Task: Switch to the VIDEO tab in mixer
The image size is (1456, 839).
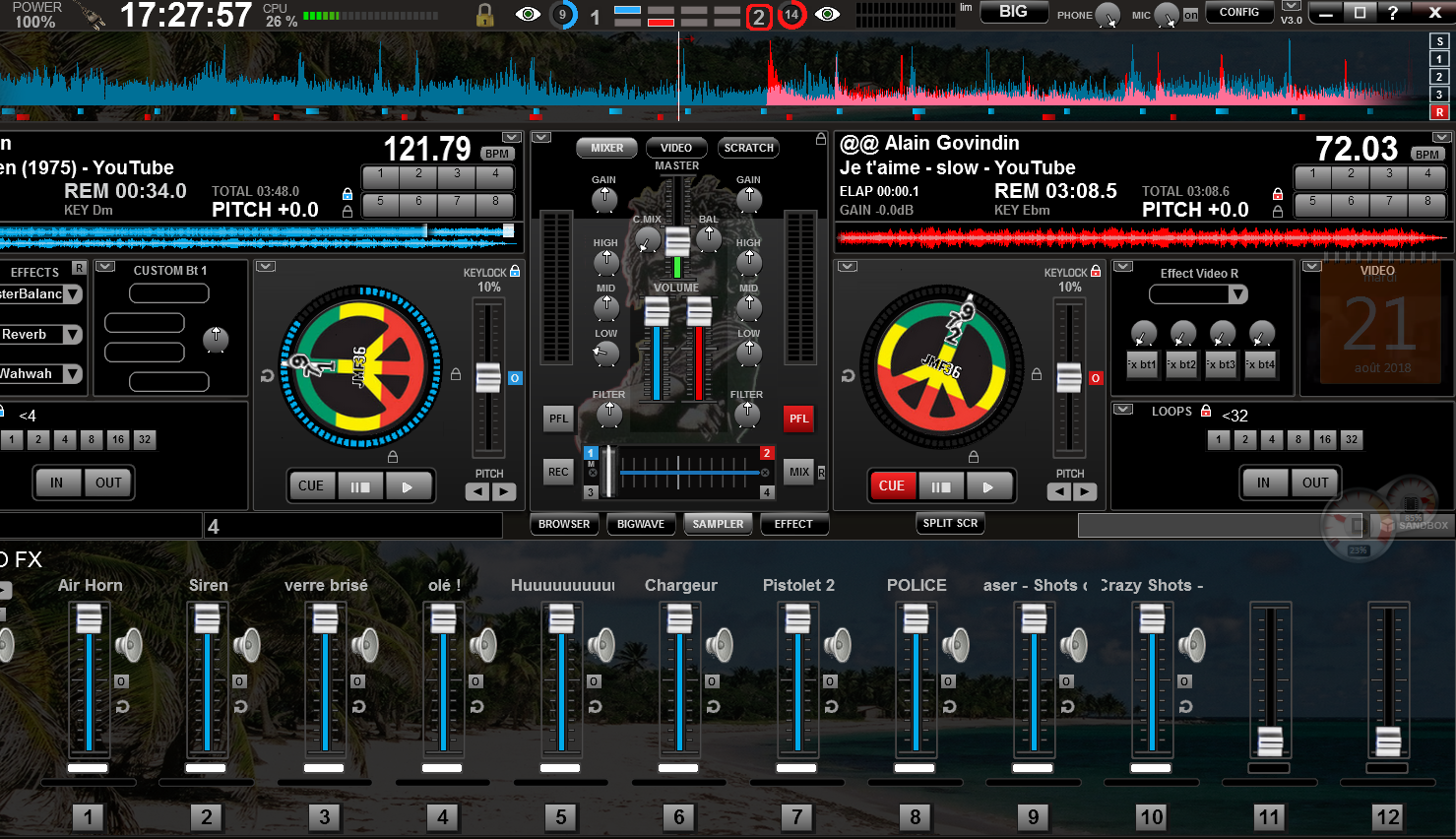Action: [676, 148]
